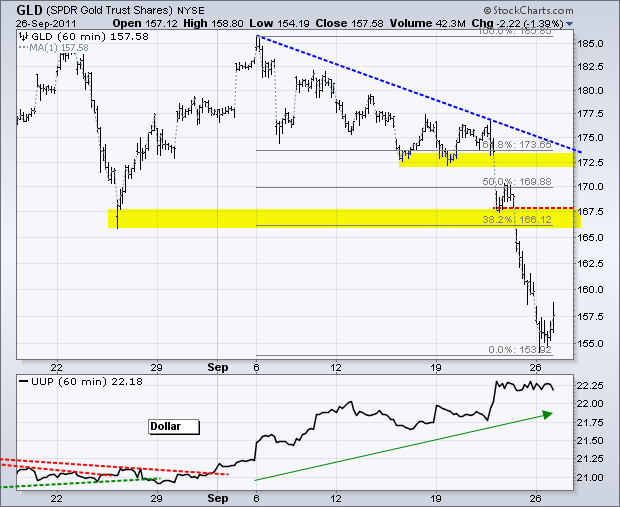Click the 50.0%: 169.88 Fibonacci label
This screenshot has height=507, width=620.
coord(517,182)
